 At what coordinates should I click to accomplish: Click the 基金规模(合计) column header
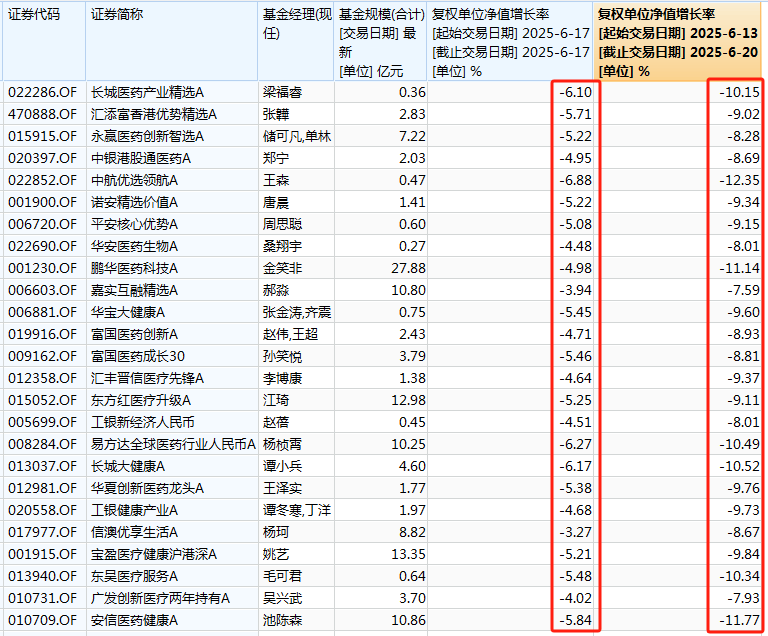click(x=381, y=42)
